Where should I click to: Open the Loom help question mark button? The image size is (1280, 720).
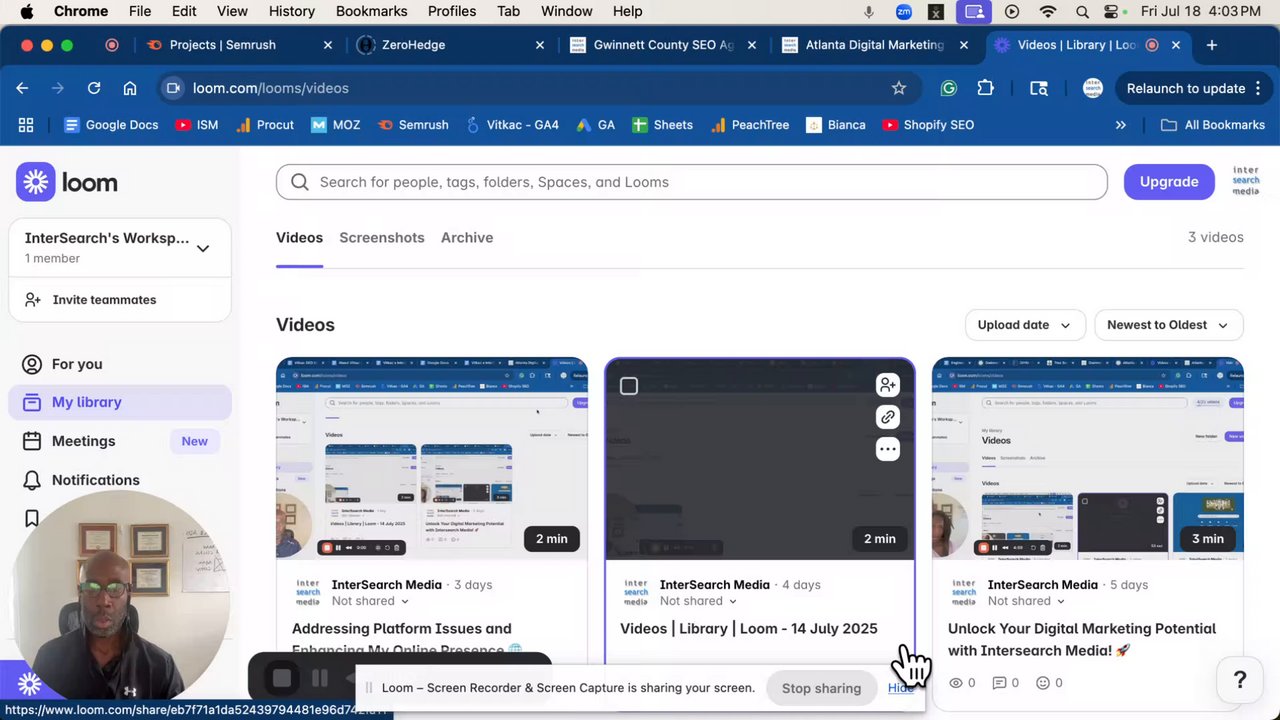1240,680
